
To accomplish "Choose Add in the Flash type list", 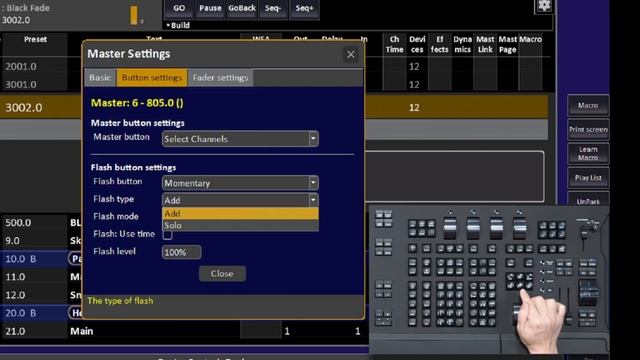I will (240, 213).
